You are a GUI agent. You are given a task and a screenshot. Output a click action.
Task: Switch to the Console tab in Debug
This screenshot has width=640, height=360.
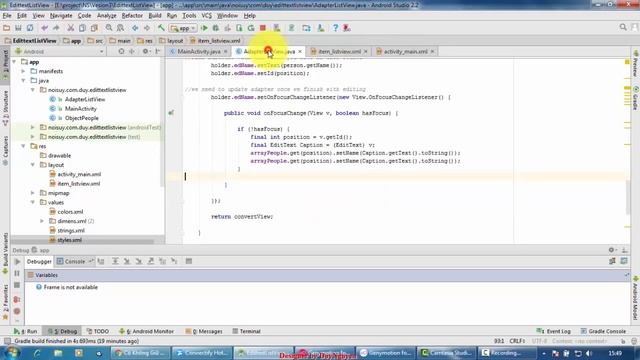pyautogui.click(x=75, y=262)
